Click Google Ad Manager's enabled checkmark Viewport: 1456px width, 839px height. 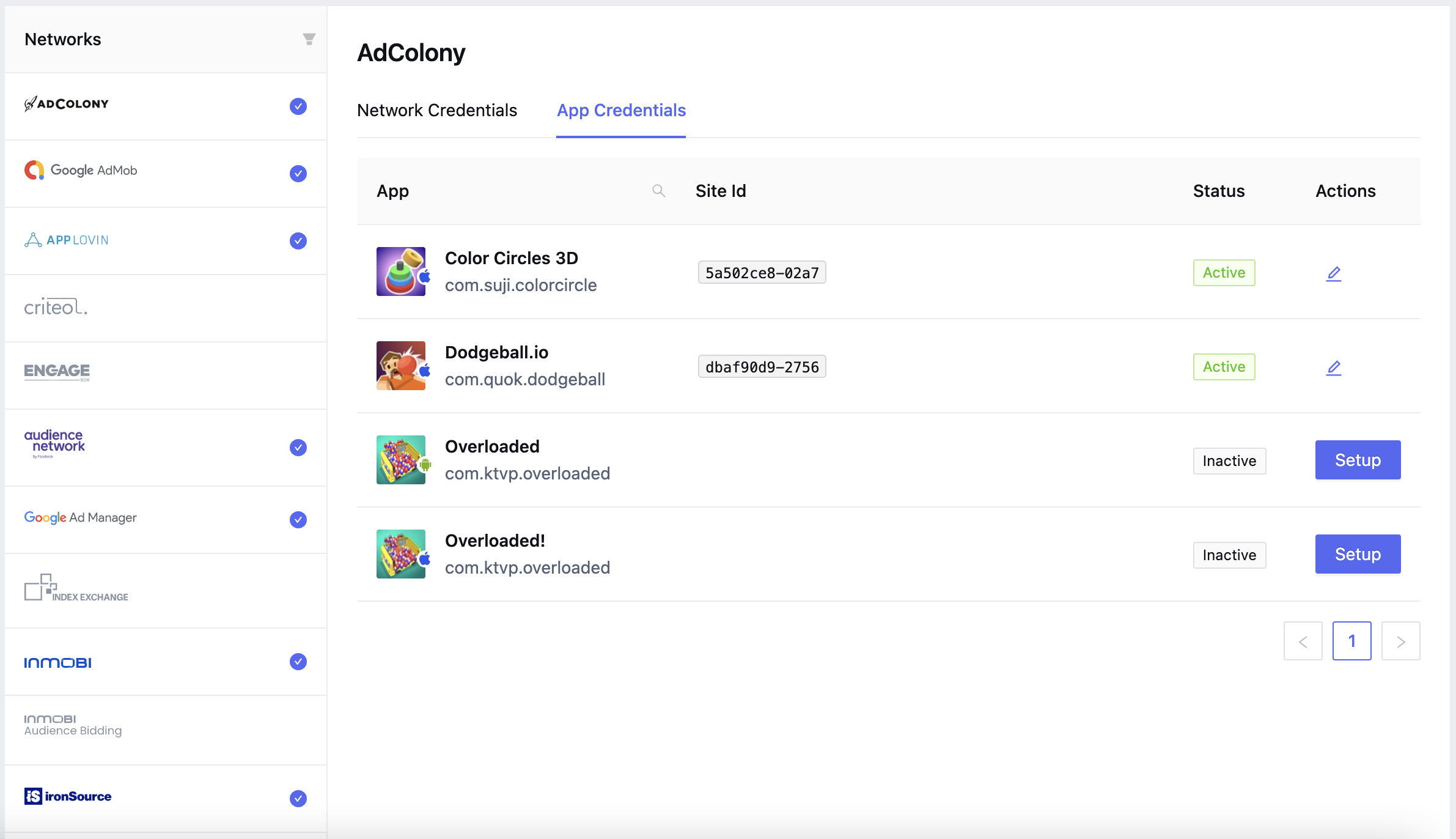(x=298, y=520)
